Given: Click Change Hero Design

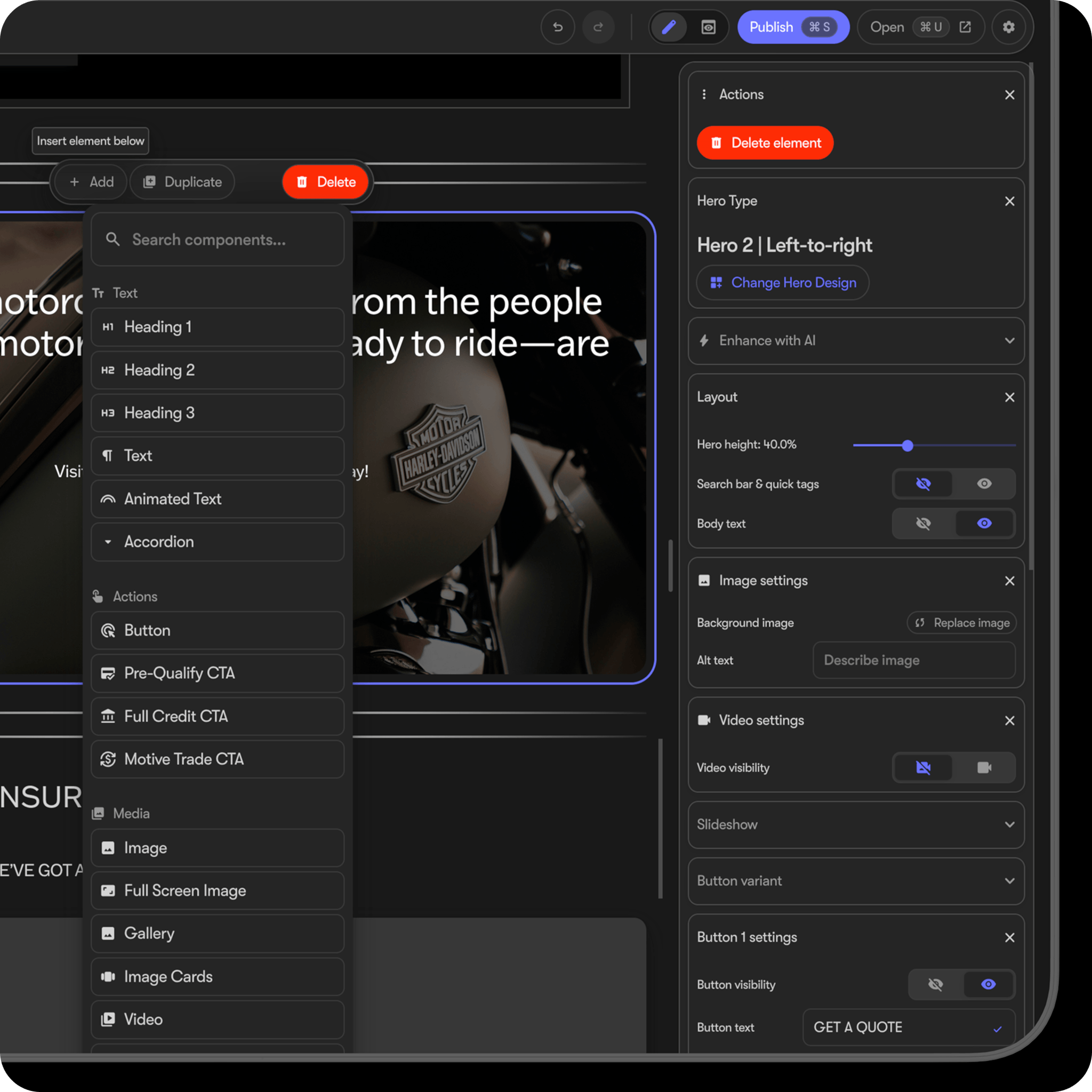Looking at the screenshot, I should tap(782, 283).
